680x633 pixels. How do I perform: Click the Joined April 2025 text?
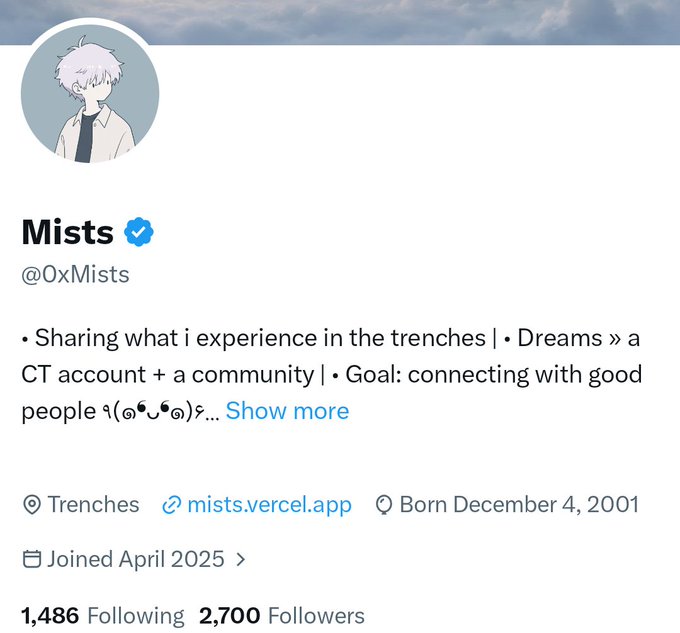(x=136, y=559)
